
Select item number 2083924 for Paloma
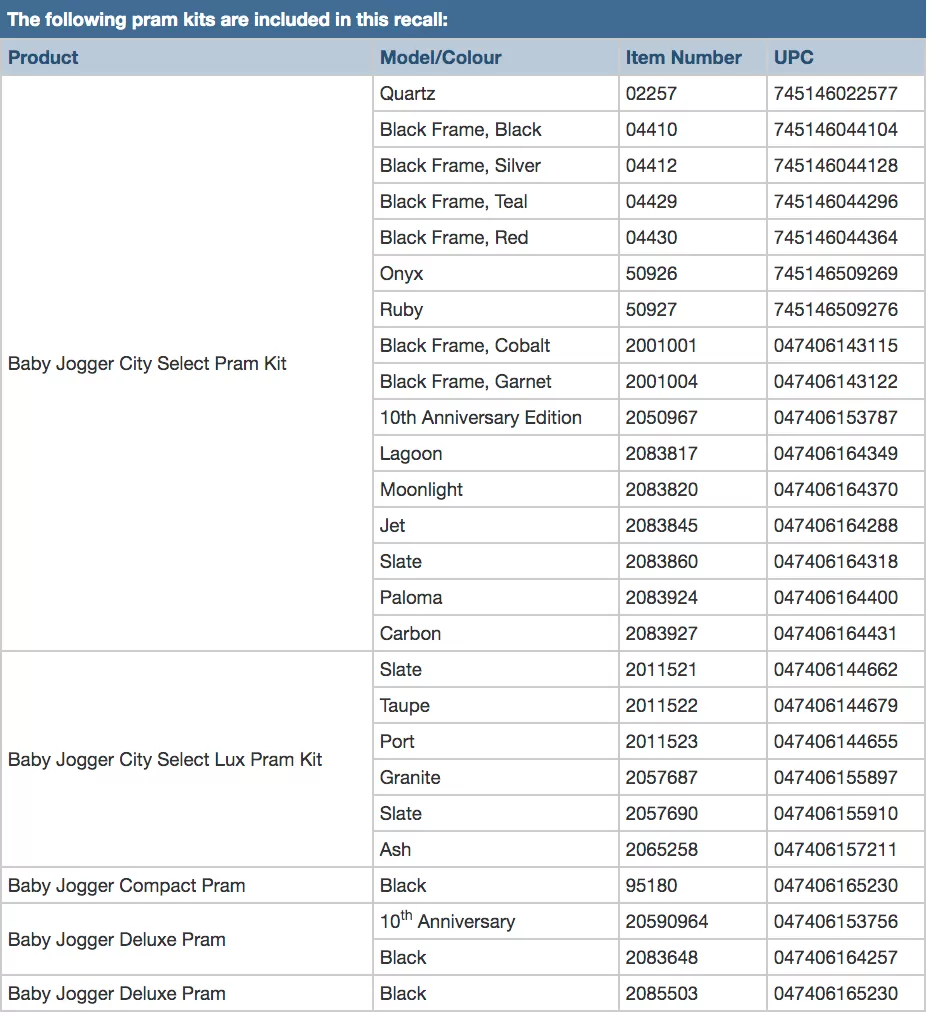[x=693, y=597]
